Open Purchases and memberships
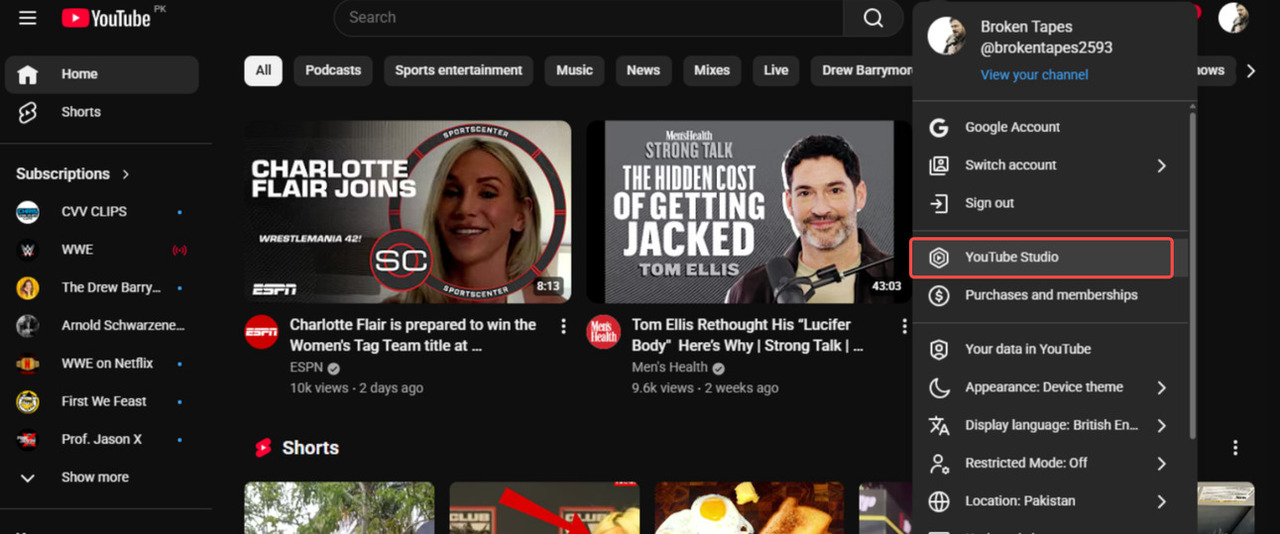Image resolution: width=1280 pixels, height=534 pixels. click(1049, 295)
